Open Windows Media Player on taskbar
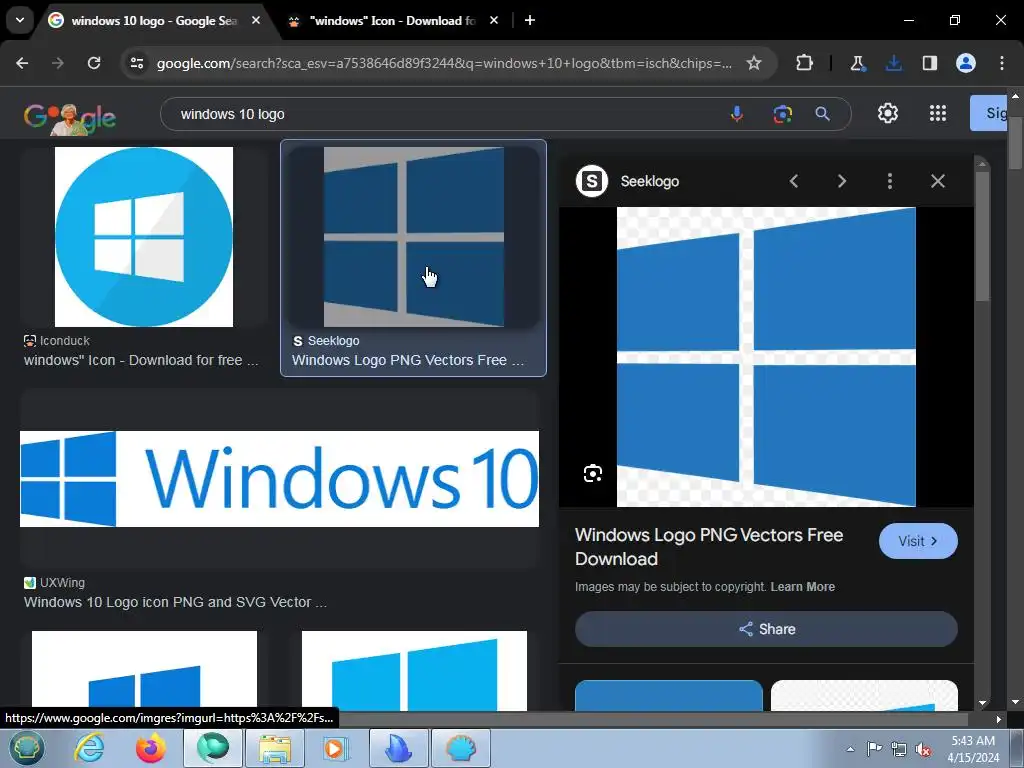The width and height of the screenshot is (1024, 768). (335, 748)
